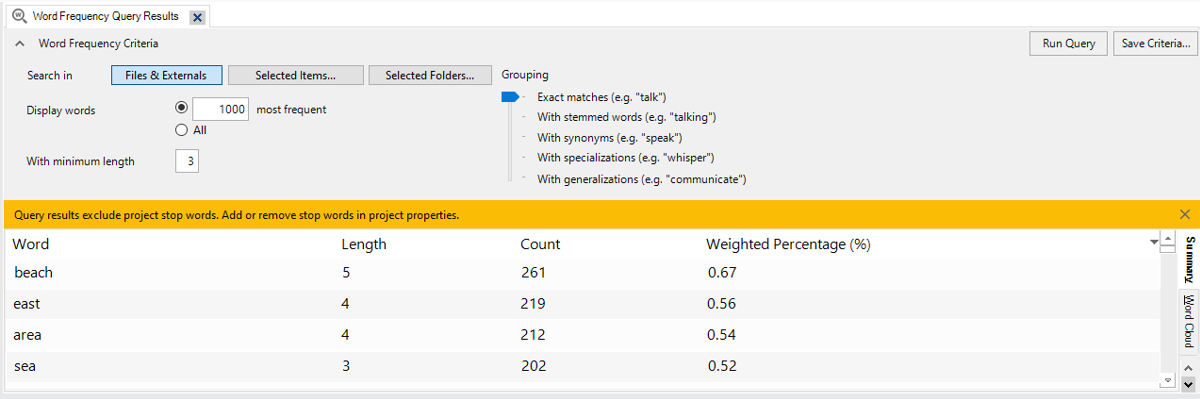Choose Files & Externals search scope
The image size is (1200, 399).
[x=166, y=75]
